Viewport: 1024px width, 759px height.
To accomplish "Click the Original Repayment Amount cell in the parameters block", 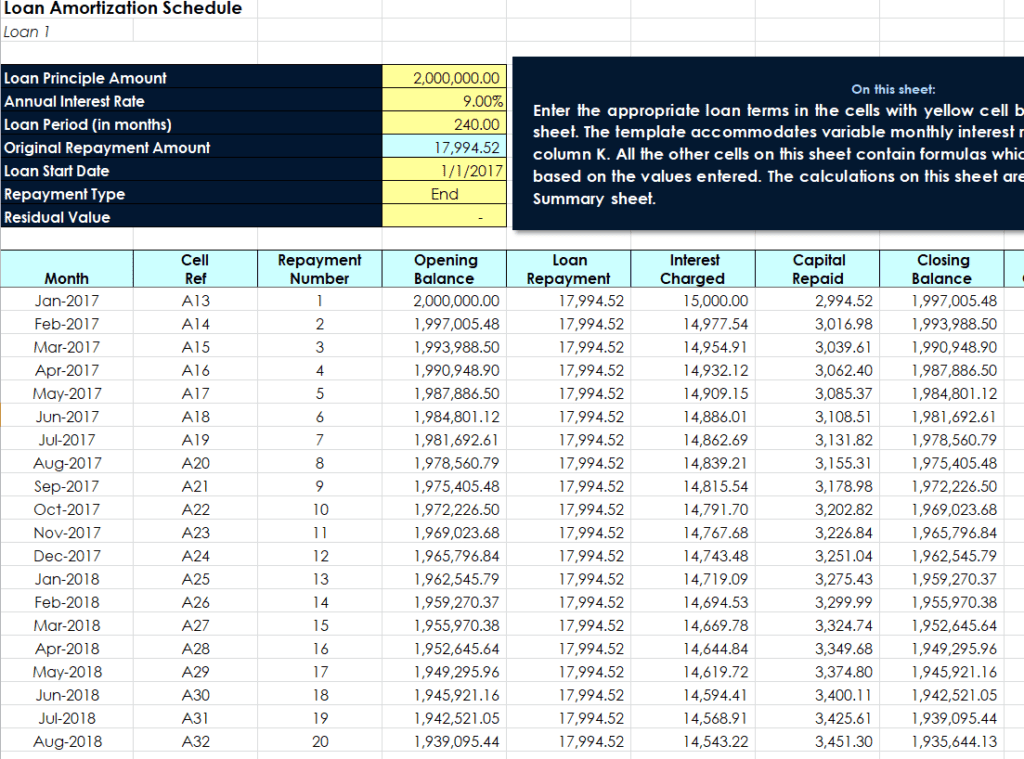I will click(444, 148).
